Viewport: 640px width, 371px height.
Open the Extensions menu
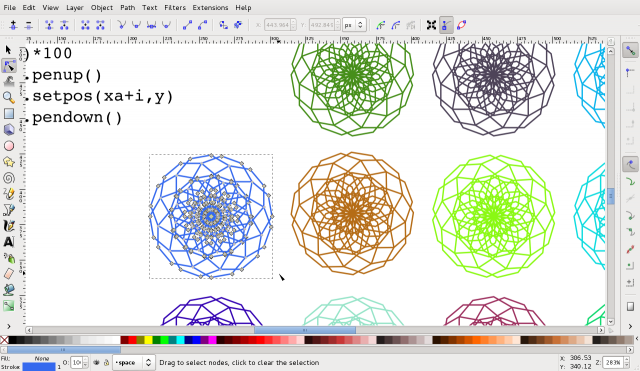pos(210,7)
